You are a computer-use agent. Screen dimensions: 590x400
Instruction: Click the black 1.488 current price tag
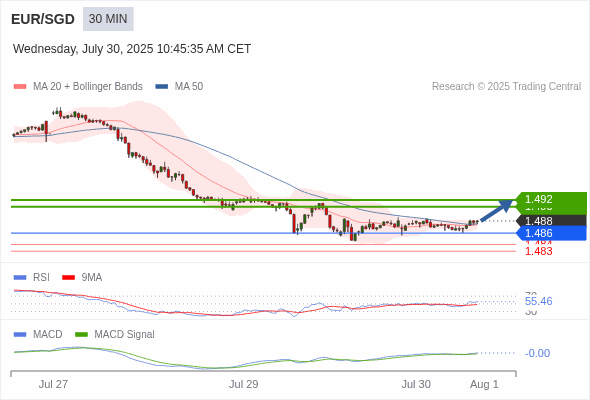point(551,221)
